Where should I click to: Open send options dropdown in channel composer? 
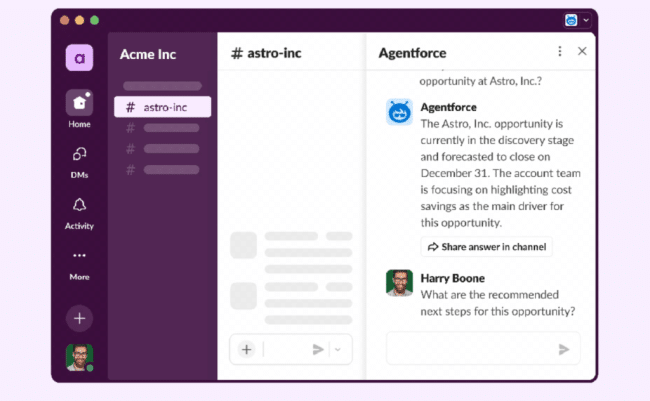338,349
